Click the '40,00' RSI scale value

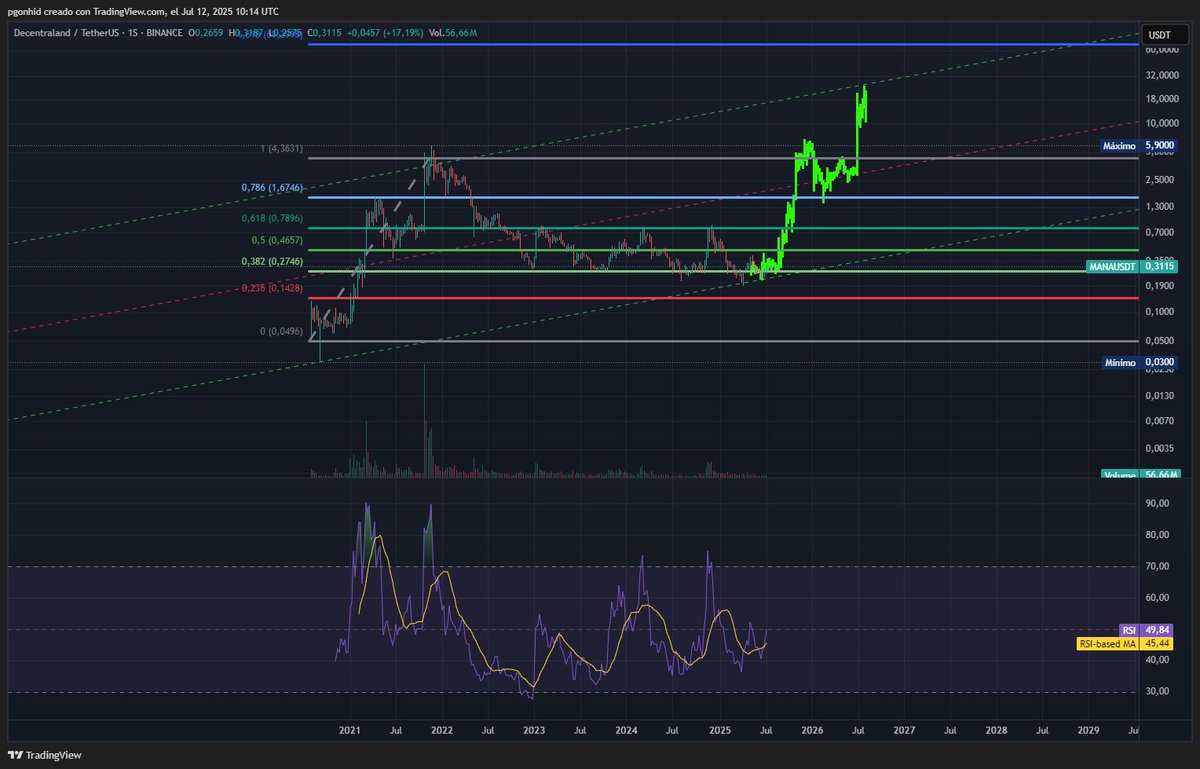tap(1157, 660)
